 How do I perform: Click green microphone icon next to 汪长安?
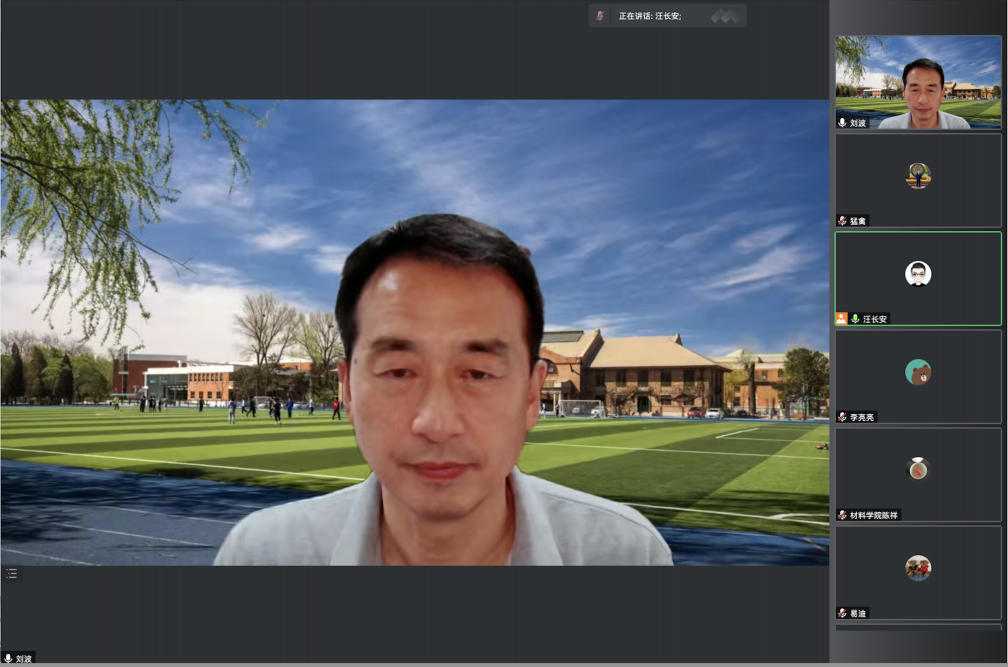point(855,319)
